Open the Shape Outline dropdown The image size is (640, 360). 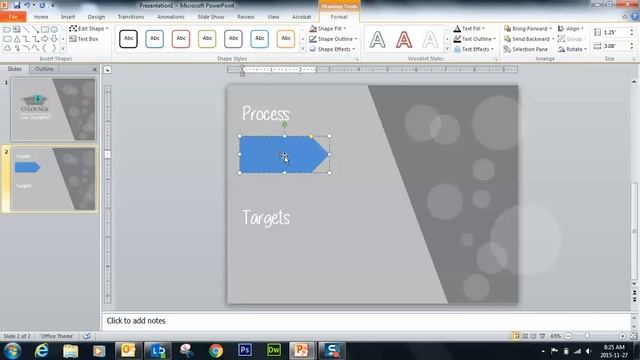333,39
